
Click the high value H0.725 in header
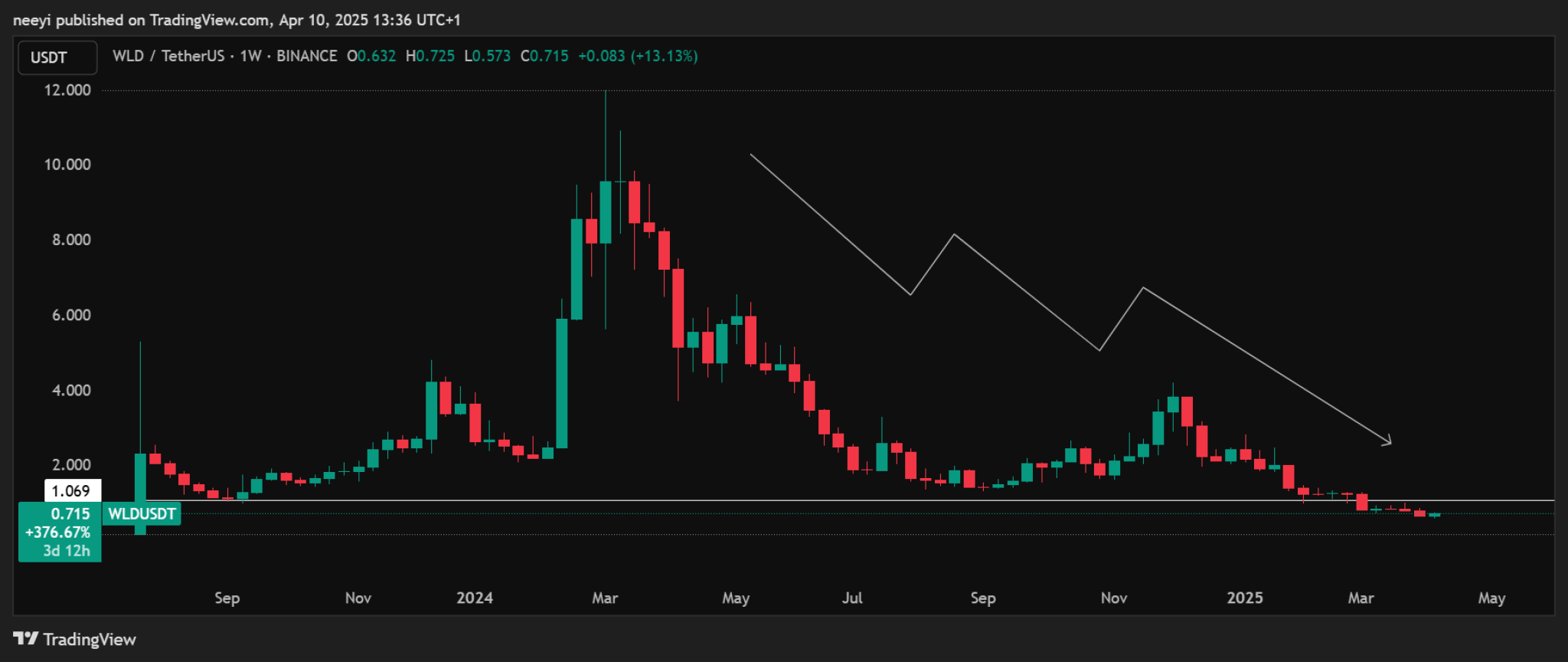(x=430, y=56)
